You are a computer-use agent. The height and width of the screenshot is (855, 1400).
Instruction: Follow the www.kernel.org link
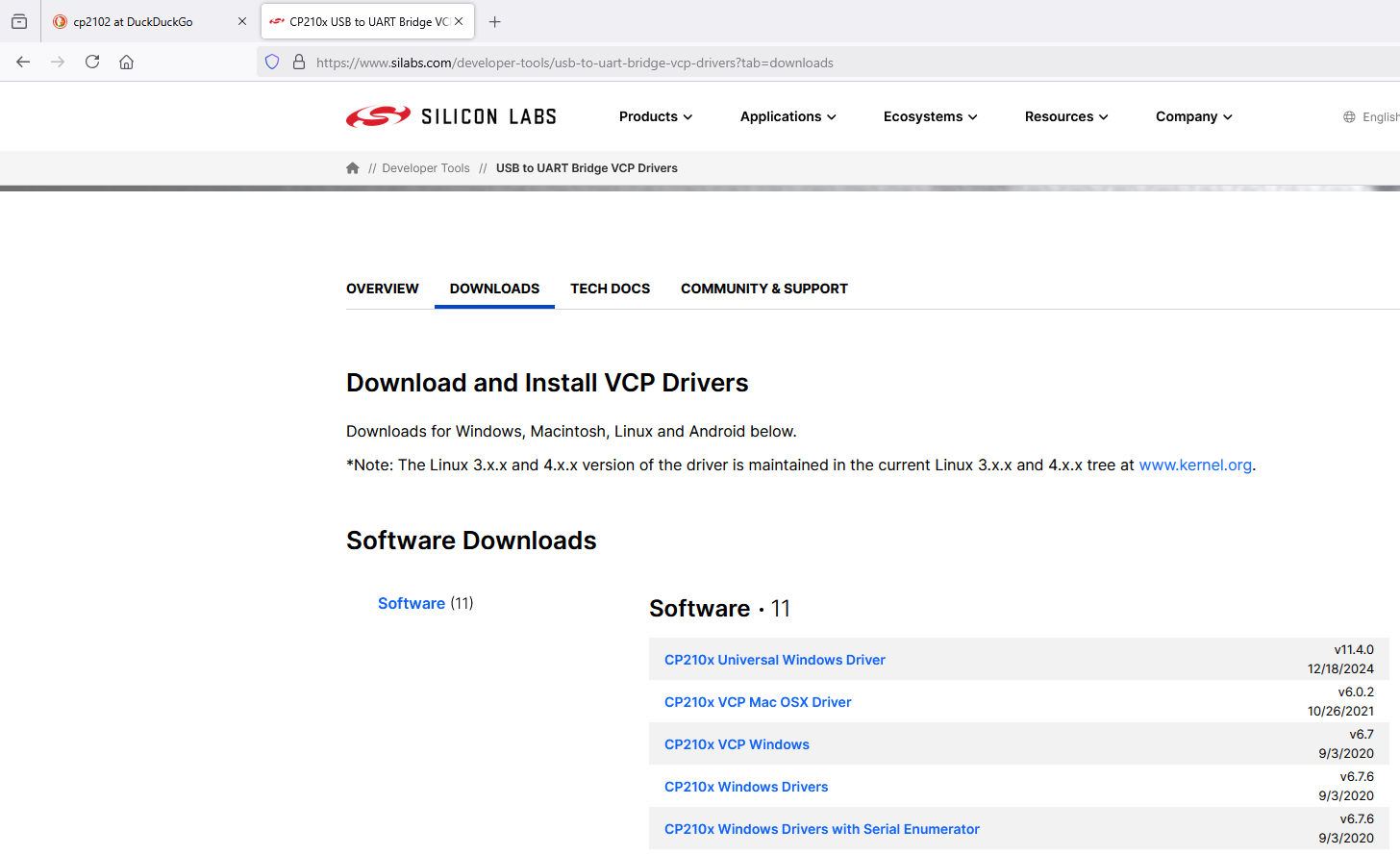1195,465
